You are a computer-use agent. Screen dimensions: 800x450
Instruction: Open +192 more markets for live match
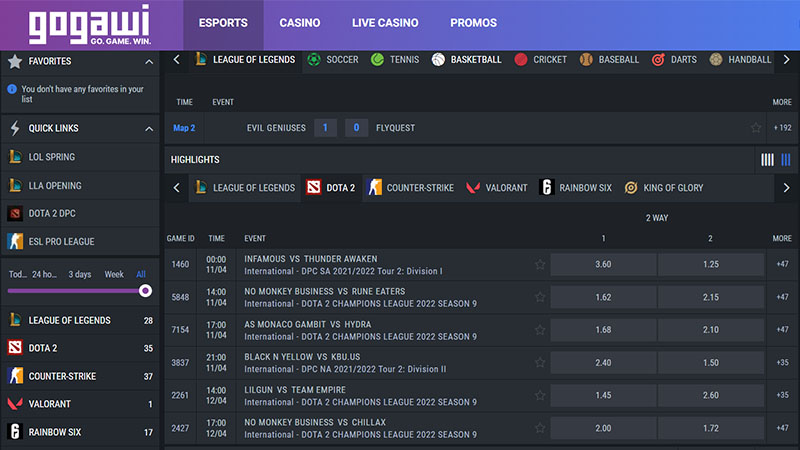click(x=782, y=128)
